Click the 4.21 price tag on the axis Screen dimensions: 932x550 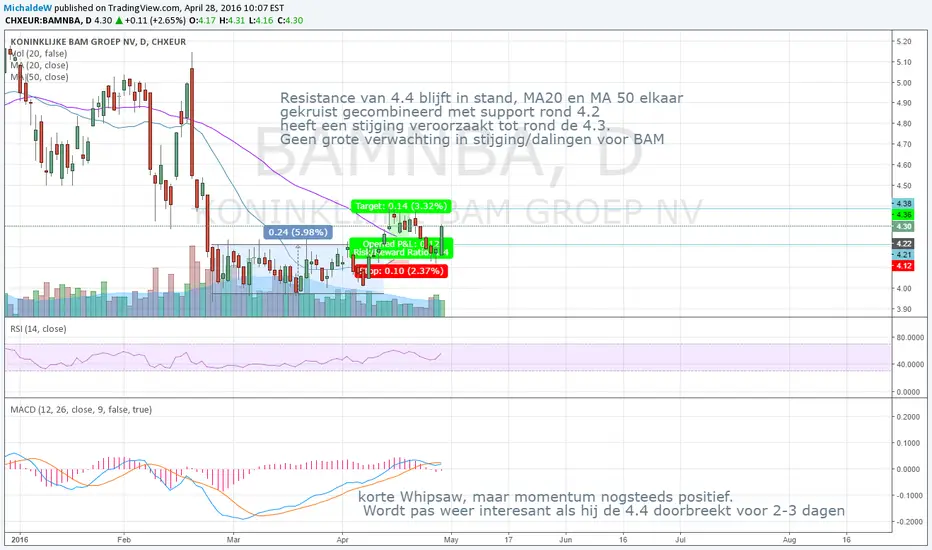(x=903, y=255)
